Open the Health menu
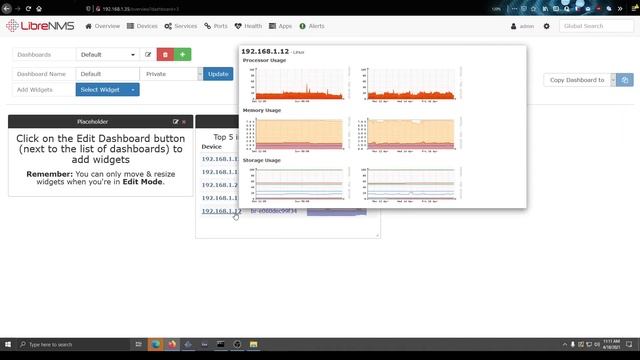The width and height of the screenshot is (640, 360). pos(248,26)
